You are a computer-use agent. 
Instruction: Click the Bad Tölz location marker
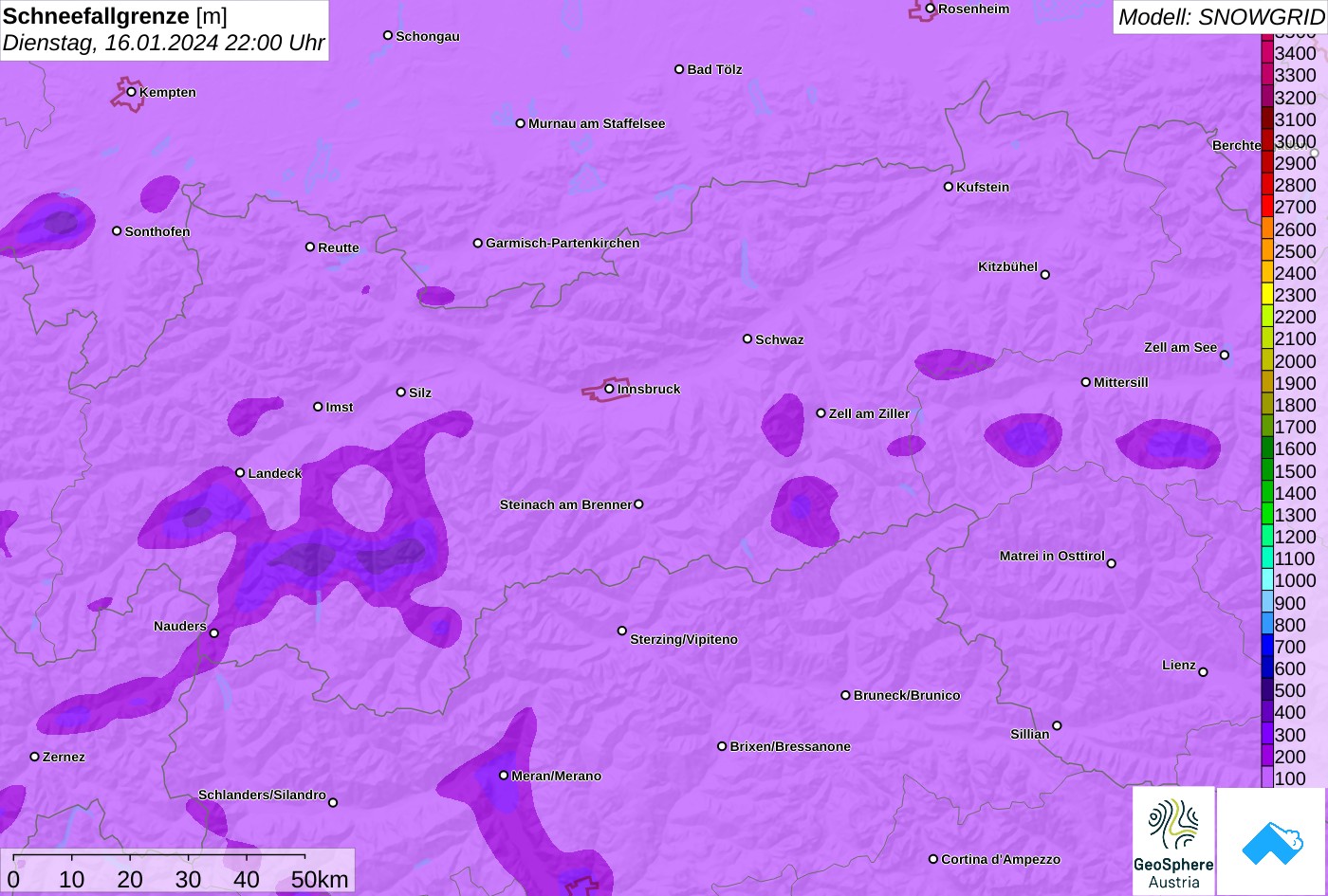click(x=679, y=69)
